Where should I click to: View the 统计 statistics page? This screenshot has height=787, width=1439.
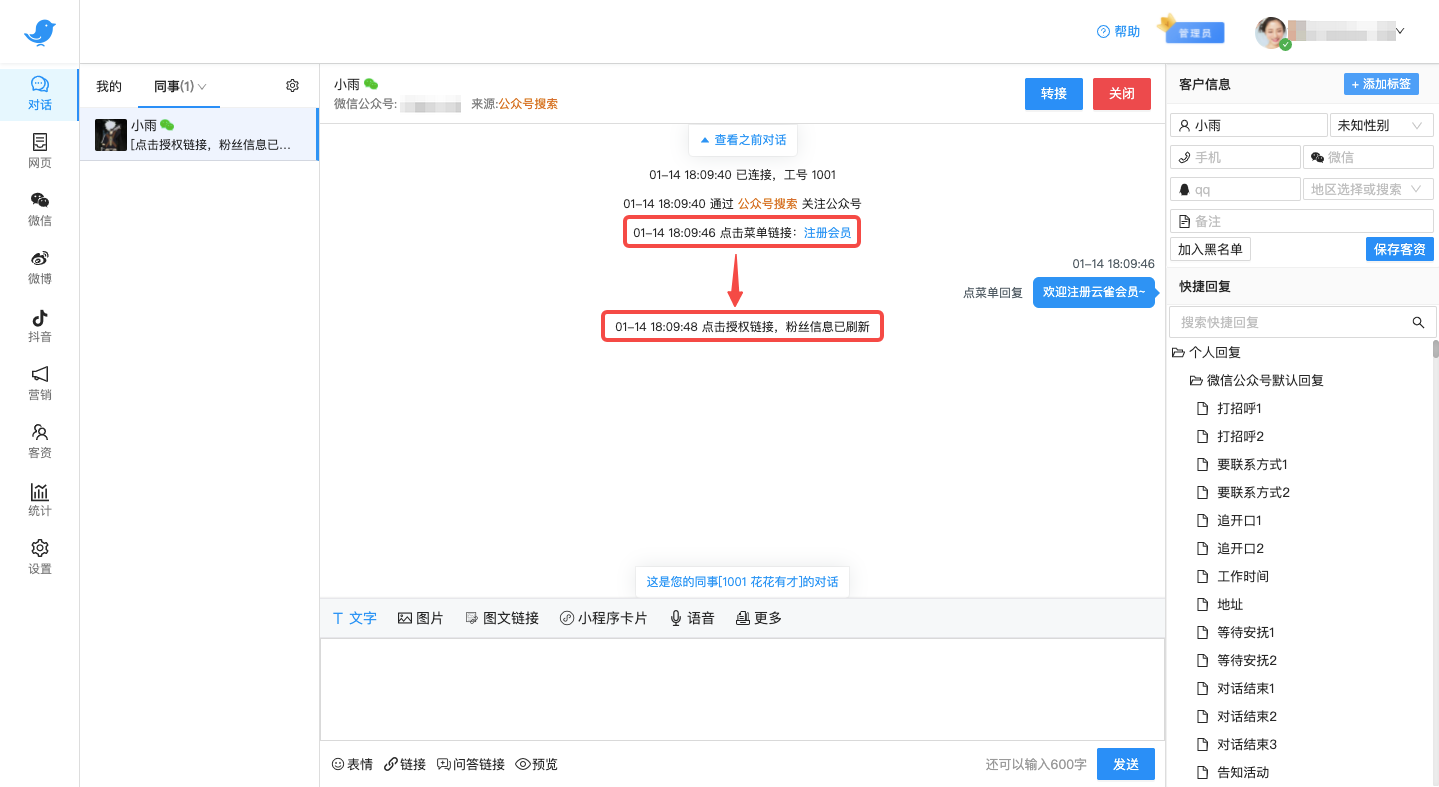pos(39,501)
